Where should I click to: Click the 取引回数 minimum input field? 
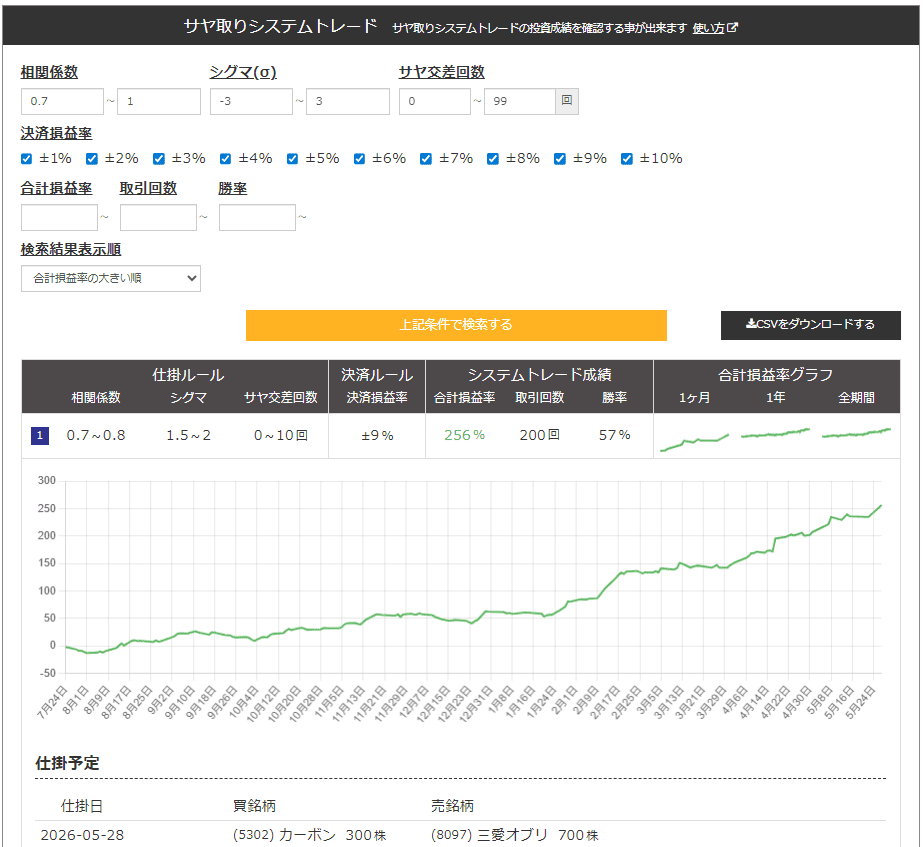158,217
